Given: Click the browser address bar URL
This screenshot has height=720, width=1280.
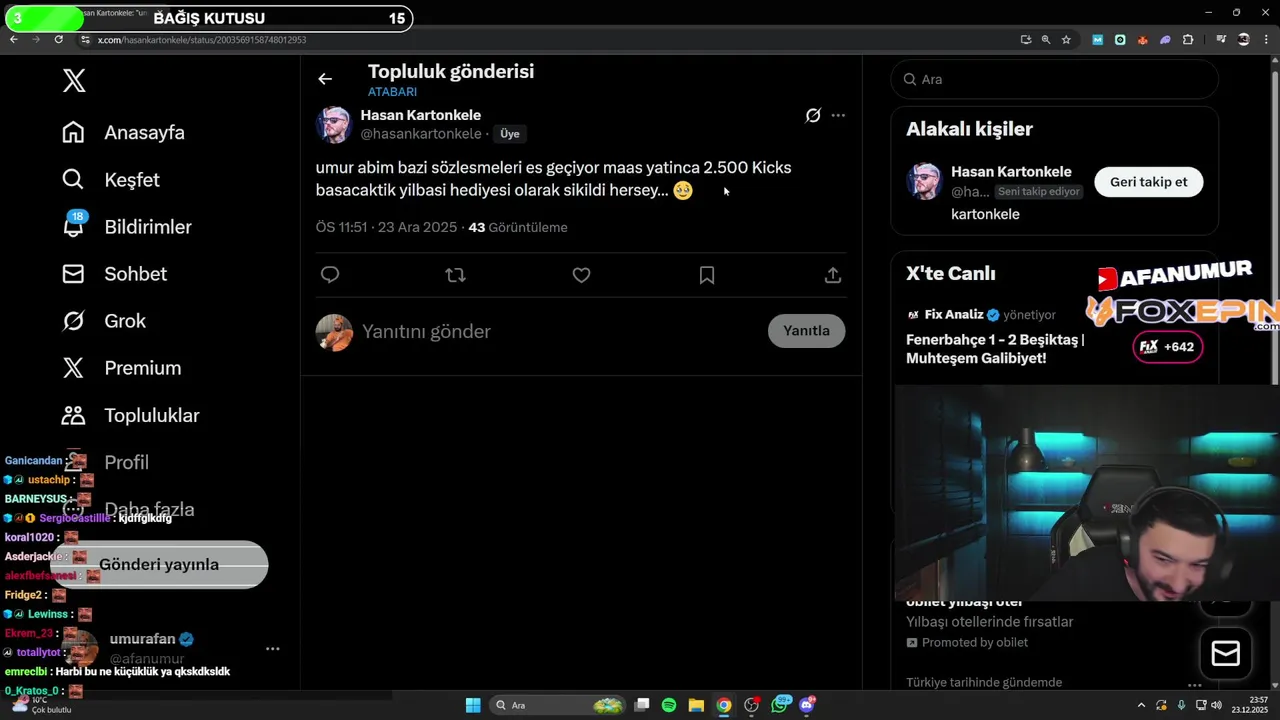Looking at the screenshot, I should (x=202, y=40).
